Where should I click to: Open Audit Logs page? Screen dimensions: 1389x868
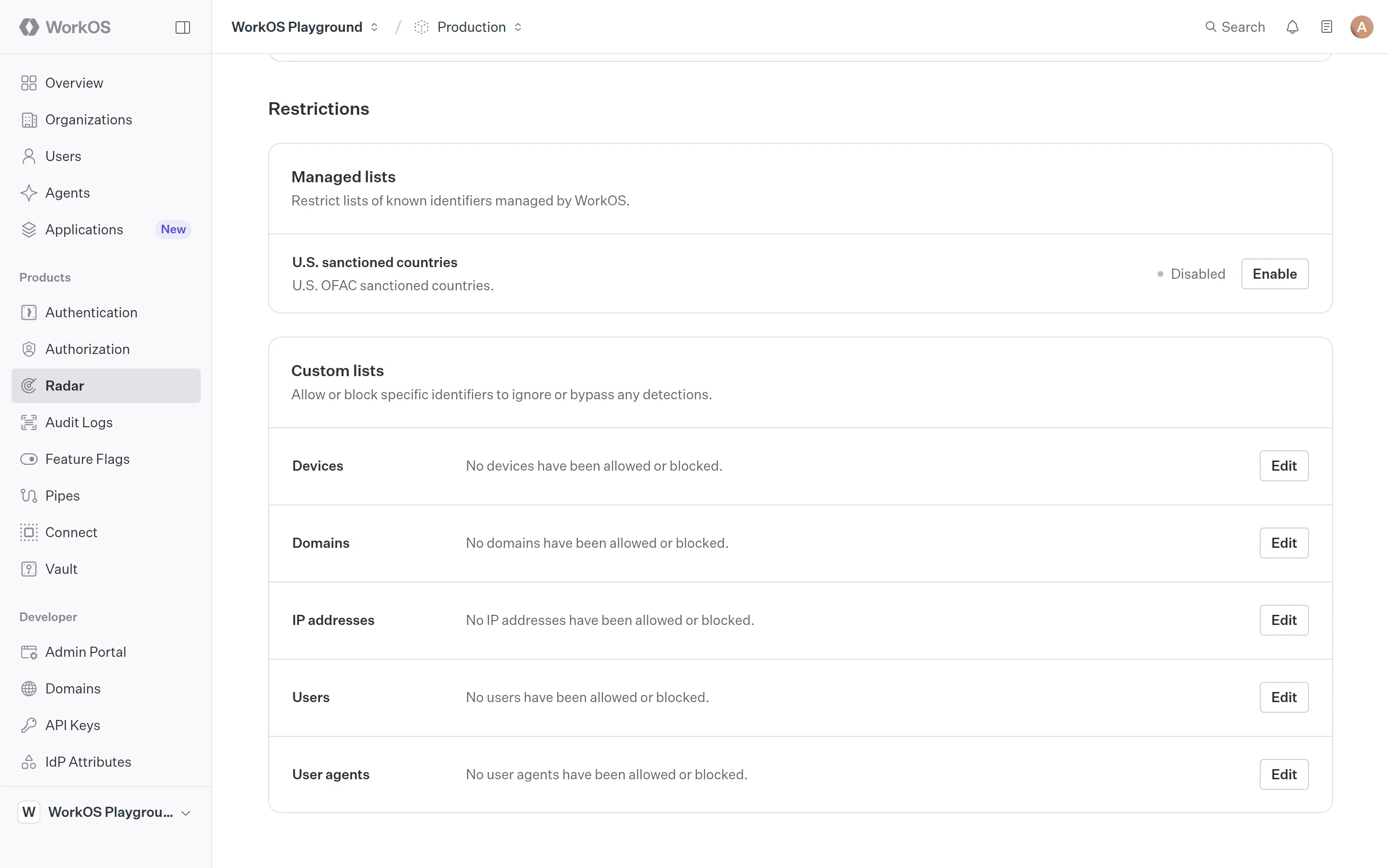coord(106,422)
